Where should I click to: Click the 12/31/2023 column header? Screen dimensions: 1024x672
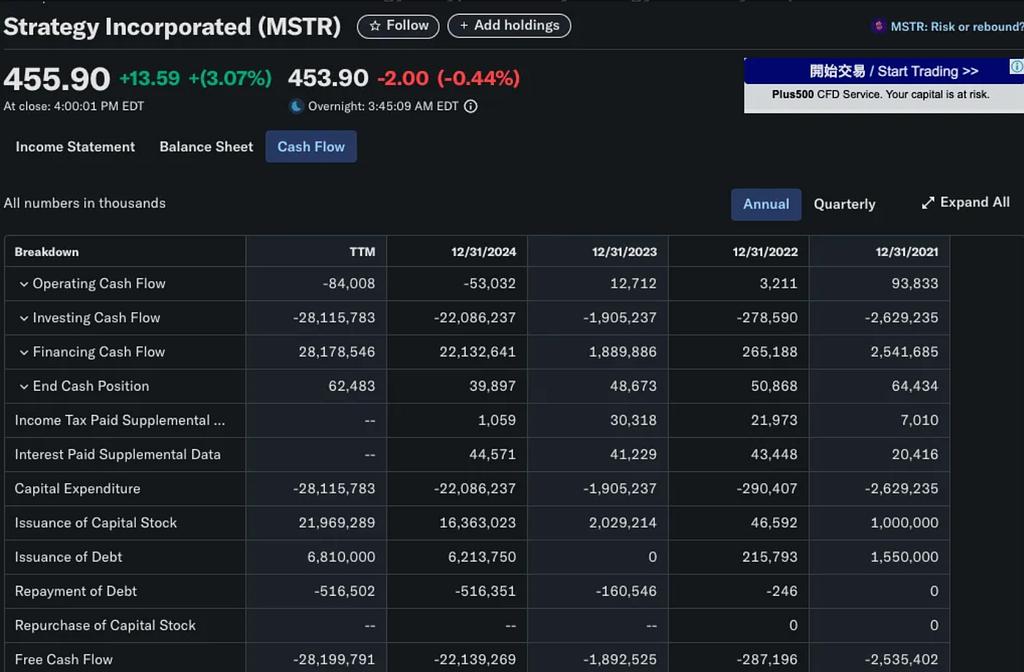pyautogui.click(x=624, y=252)
